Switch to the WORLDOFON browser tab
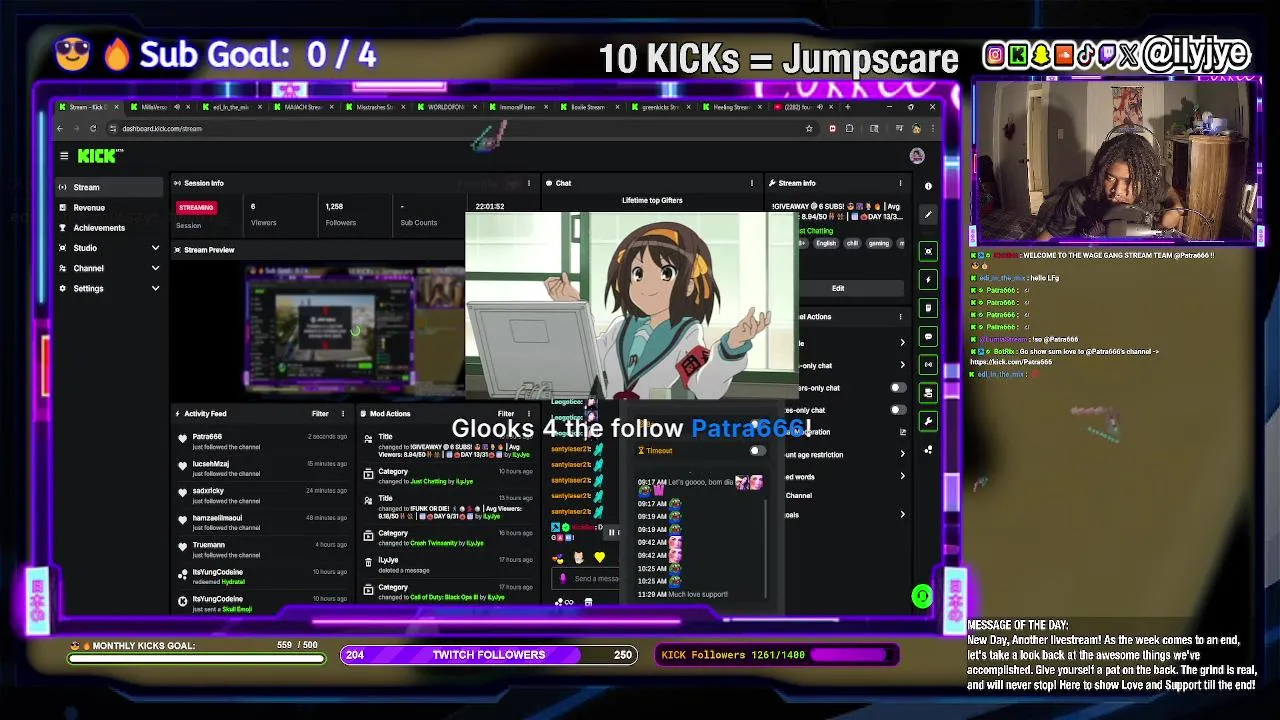Screen dimensions: 1280x720 (x=447, y=107)
